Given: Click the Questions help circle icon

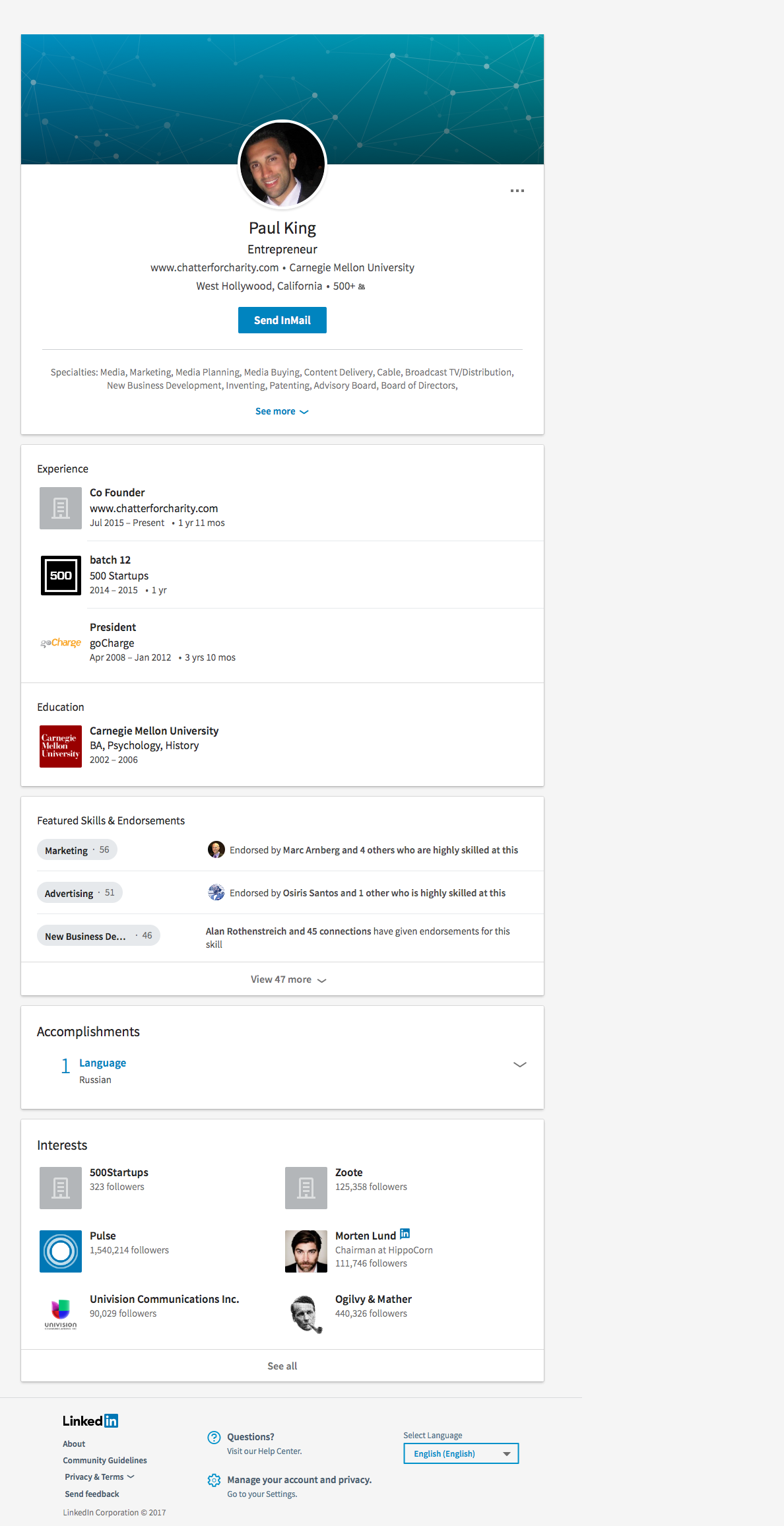Looking at the screenshot, I should (214, 1438).
